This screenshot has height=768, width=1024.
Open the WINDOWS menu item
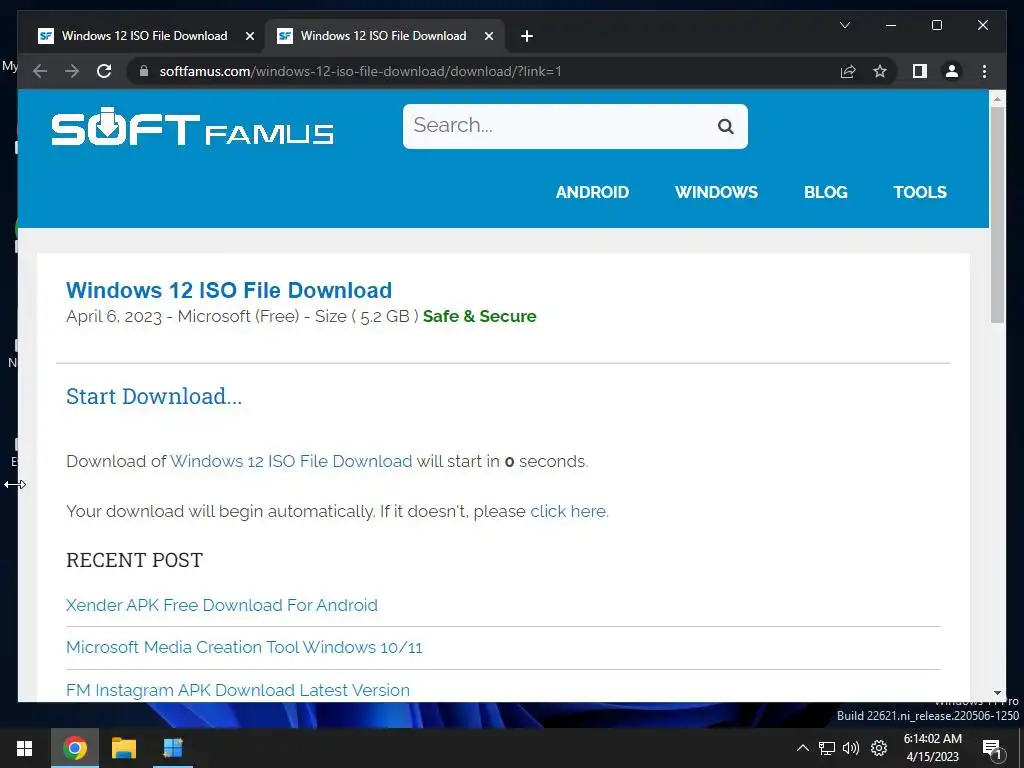click(716, 192)
